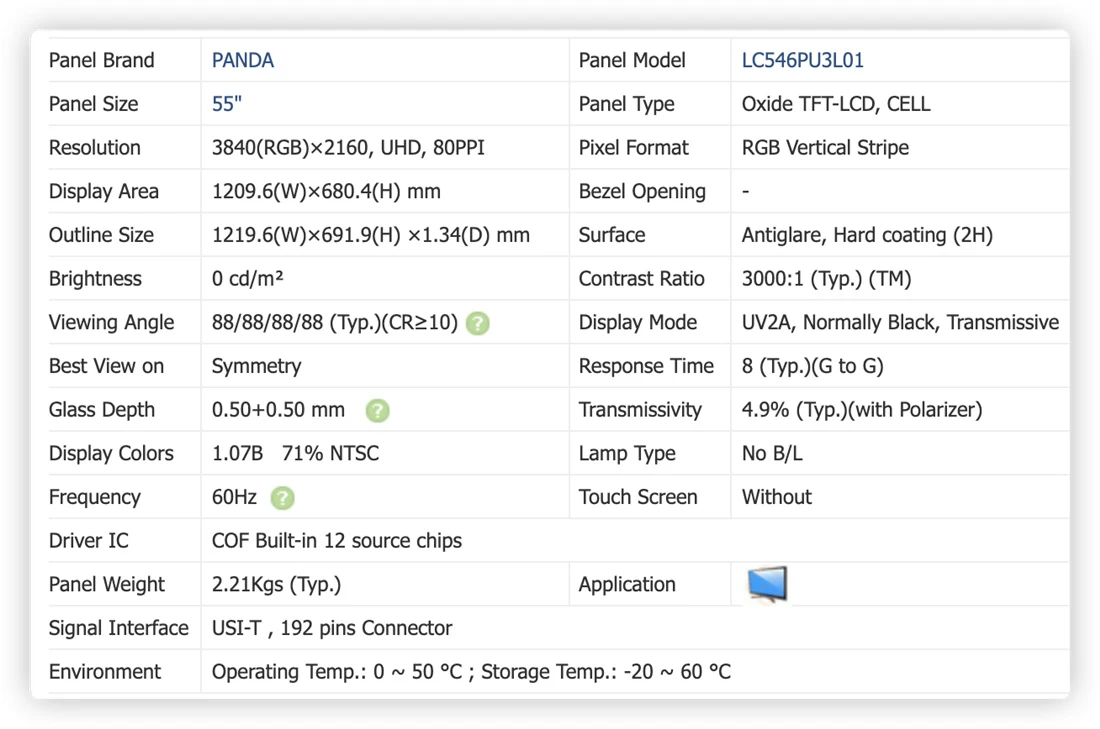Screen dimensions: 1100x729
Task: Click the Operating Temp. and Storage Temp. value
Action: pos(471,671)
